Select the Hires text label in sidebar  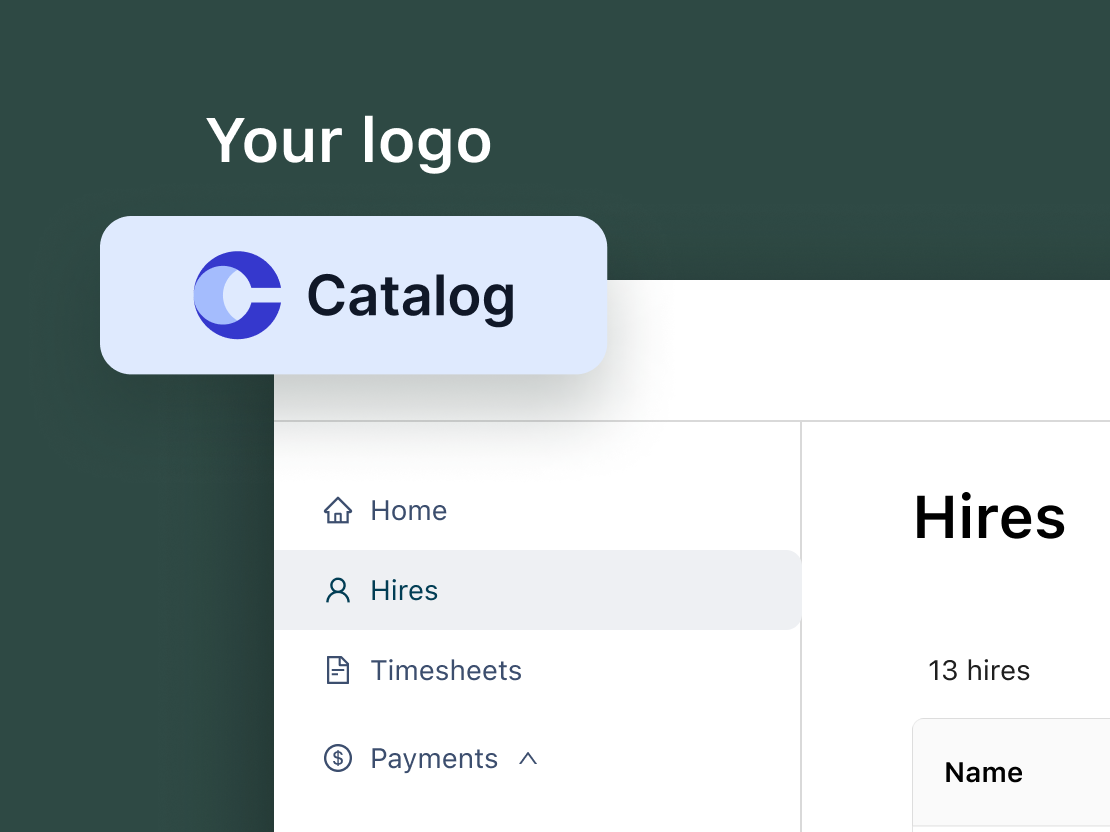coord(404,590)
